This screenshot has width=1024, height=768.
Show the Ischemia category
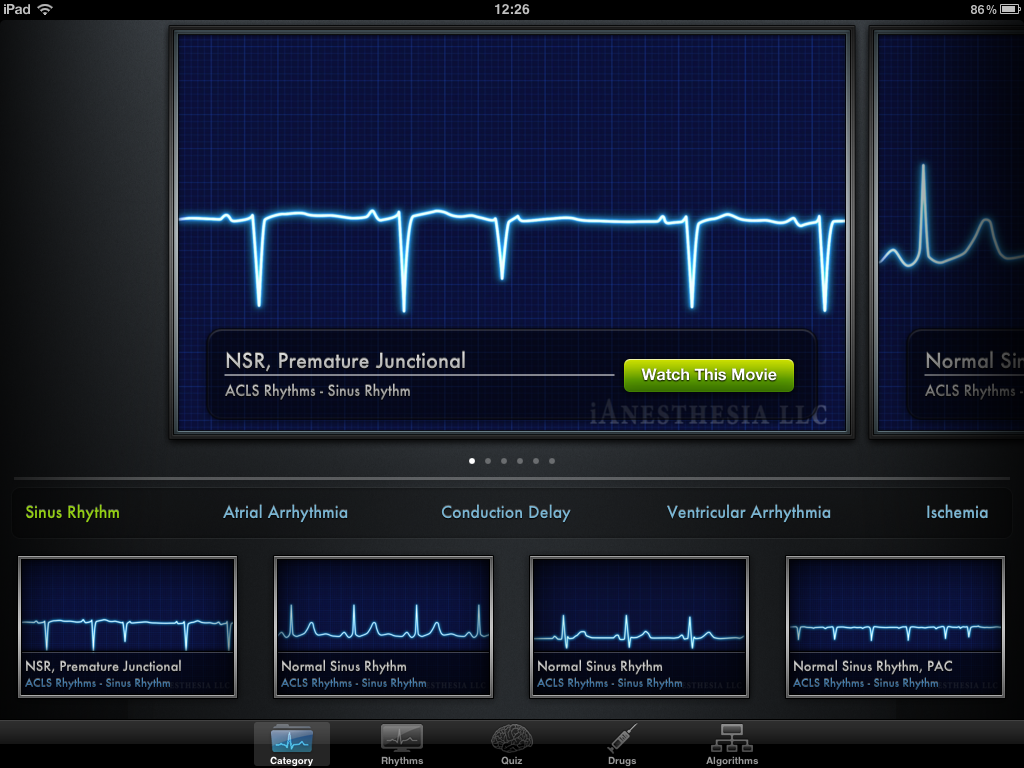pos(956,512)
